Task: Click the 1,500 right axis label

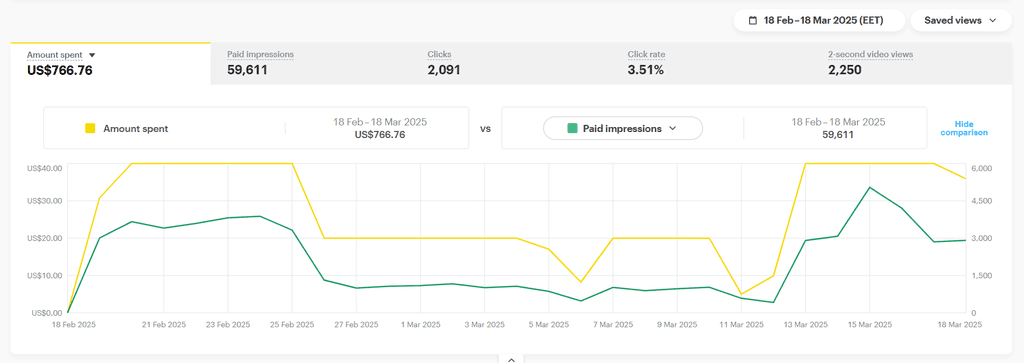Action: tap(982, 276)
